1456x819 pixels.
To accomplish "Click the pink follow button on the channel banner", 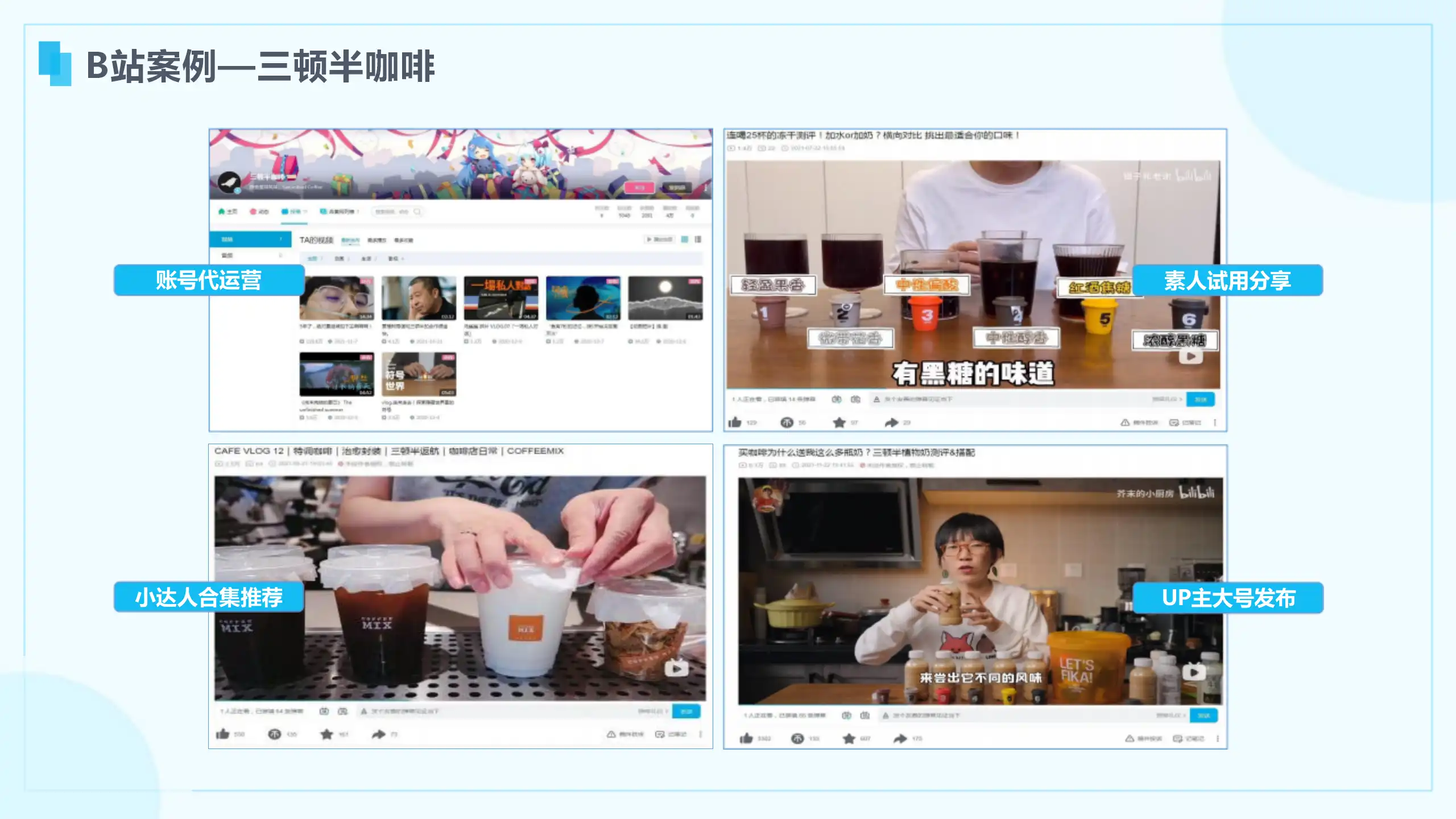I will [639, 187].
